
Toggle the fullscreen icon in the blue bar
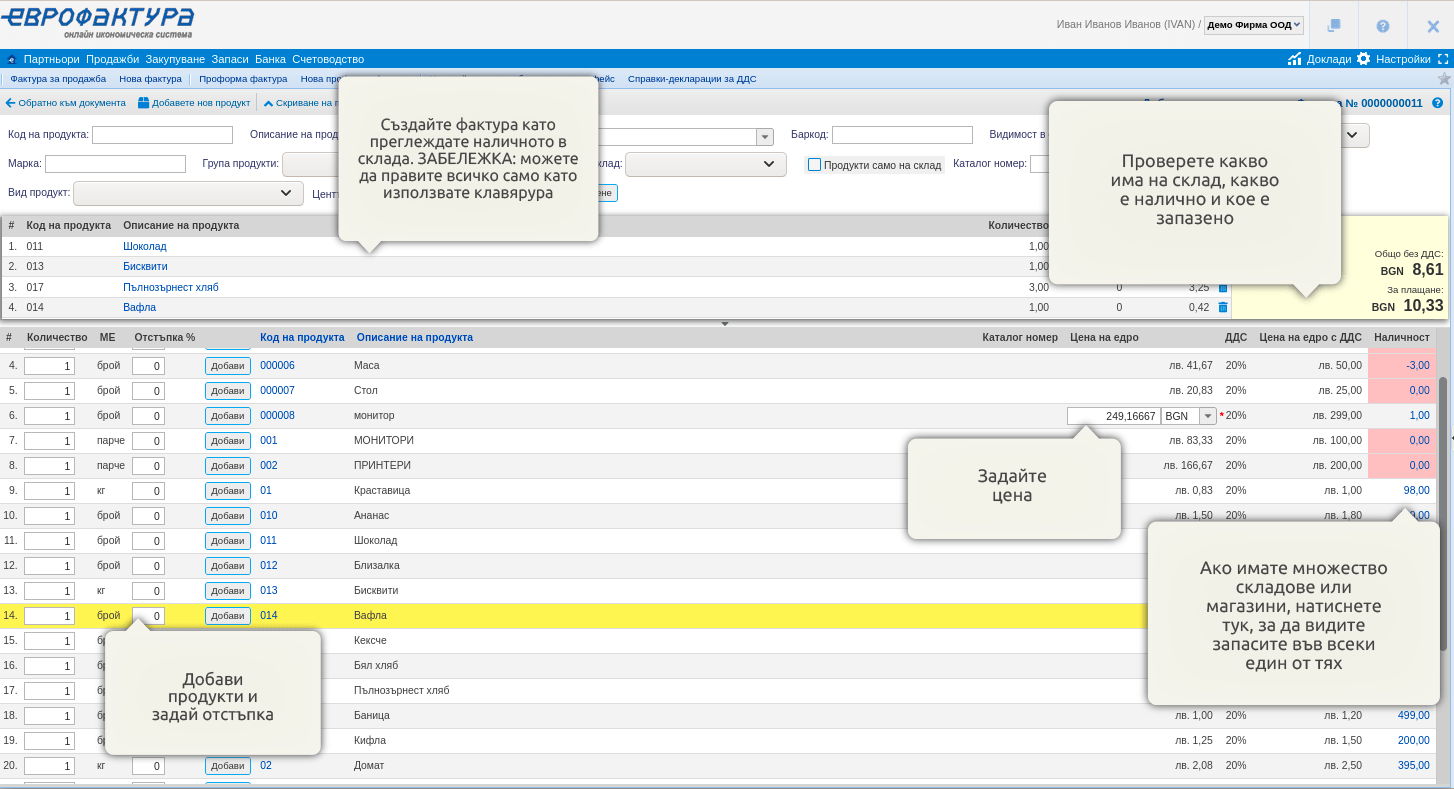pyautogui.click(x=1443, y=59)
